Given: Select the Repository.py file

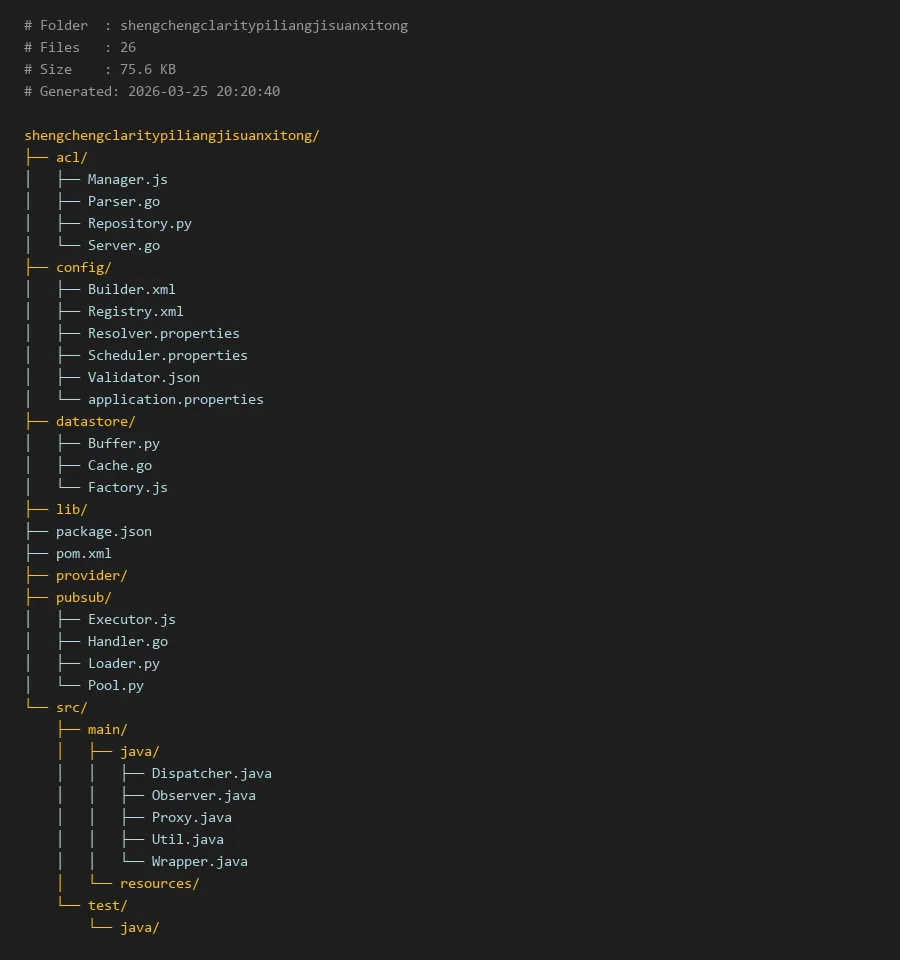Looking at the screenshot, I should (139, 224).
